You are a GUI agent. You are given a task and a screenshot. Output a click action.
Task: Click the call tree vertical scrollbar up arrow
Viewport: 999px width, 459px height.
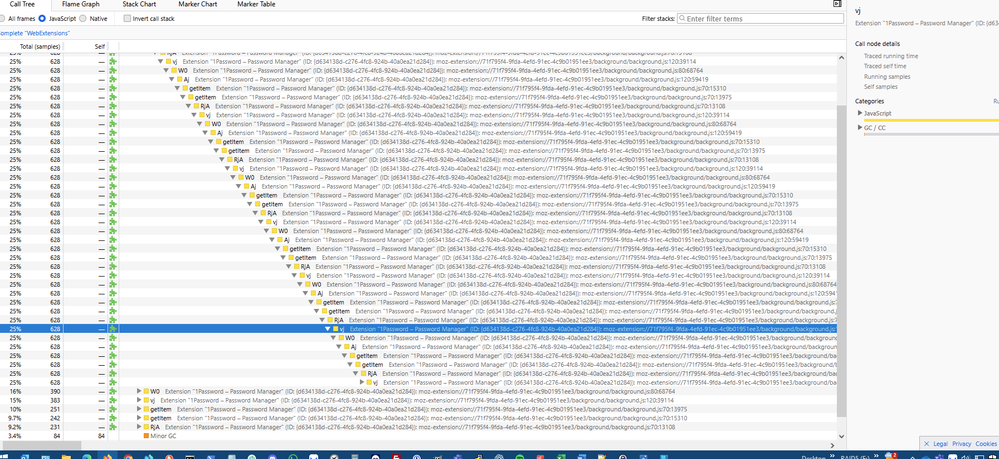click(x=840, y=52)
